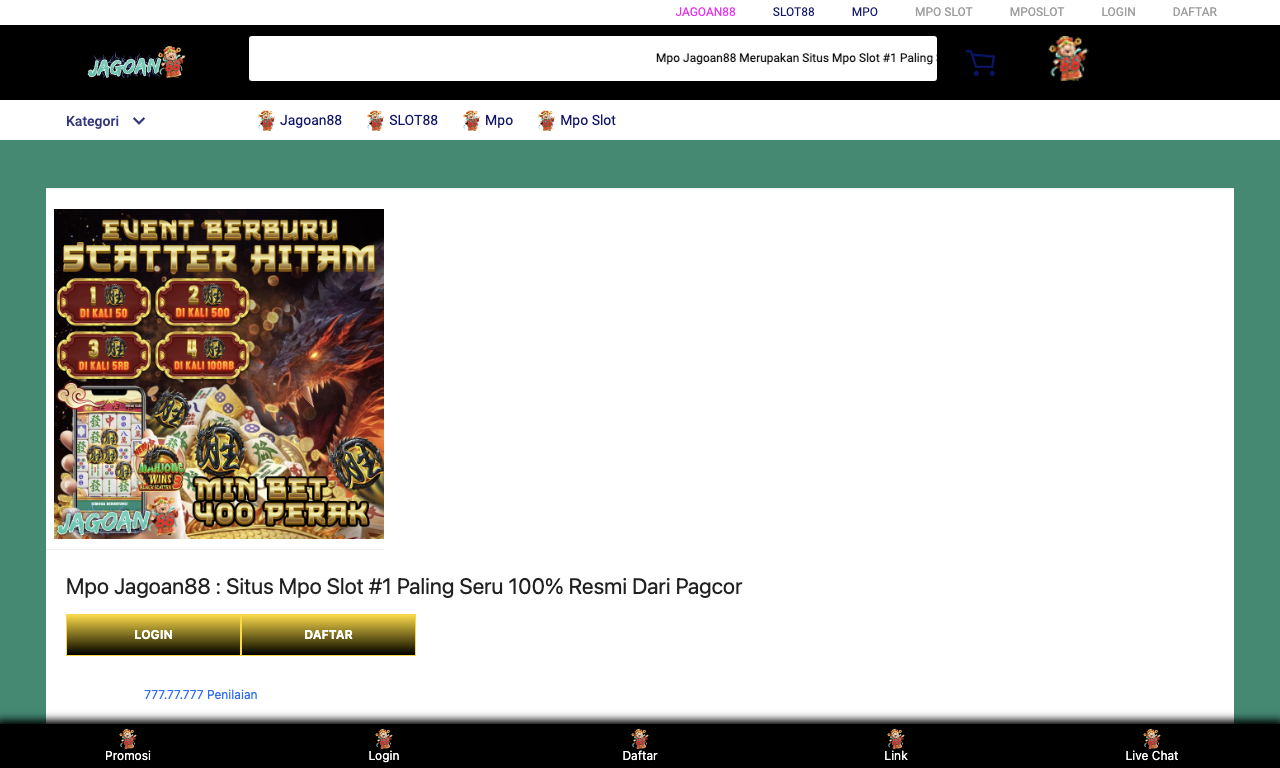Open the Mpo Slot category item
The height and width of the screenshot is (768, 1280).
pos(577,120)
